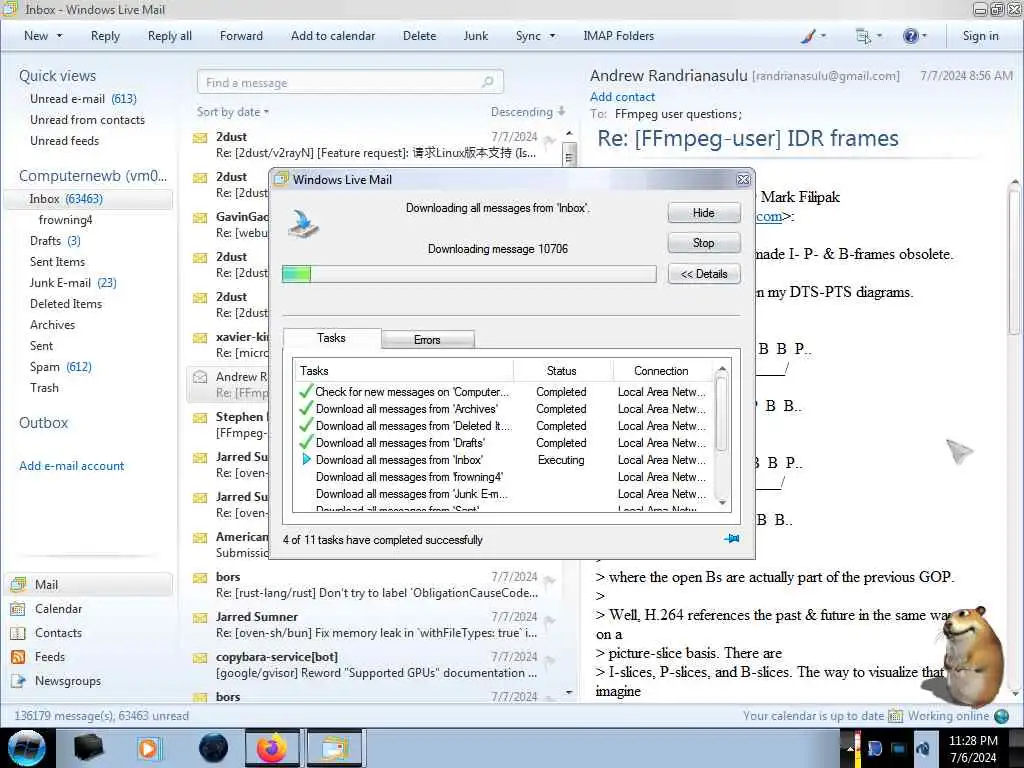Viewport: 1024px width, 768px height.
Task: Open the Trash folder
Action: (44, 387)
